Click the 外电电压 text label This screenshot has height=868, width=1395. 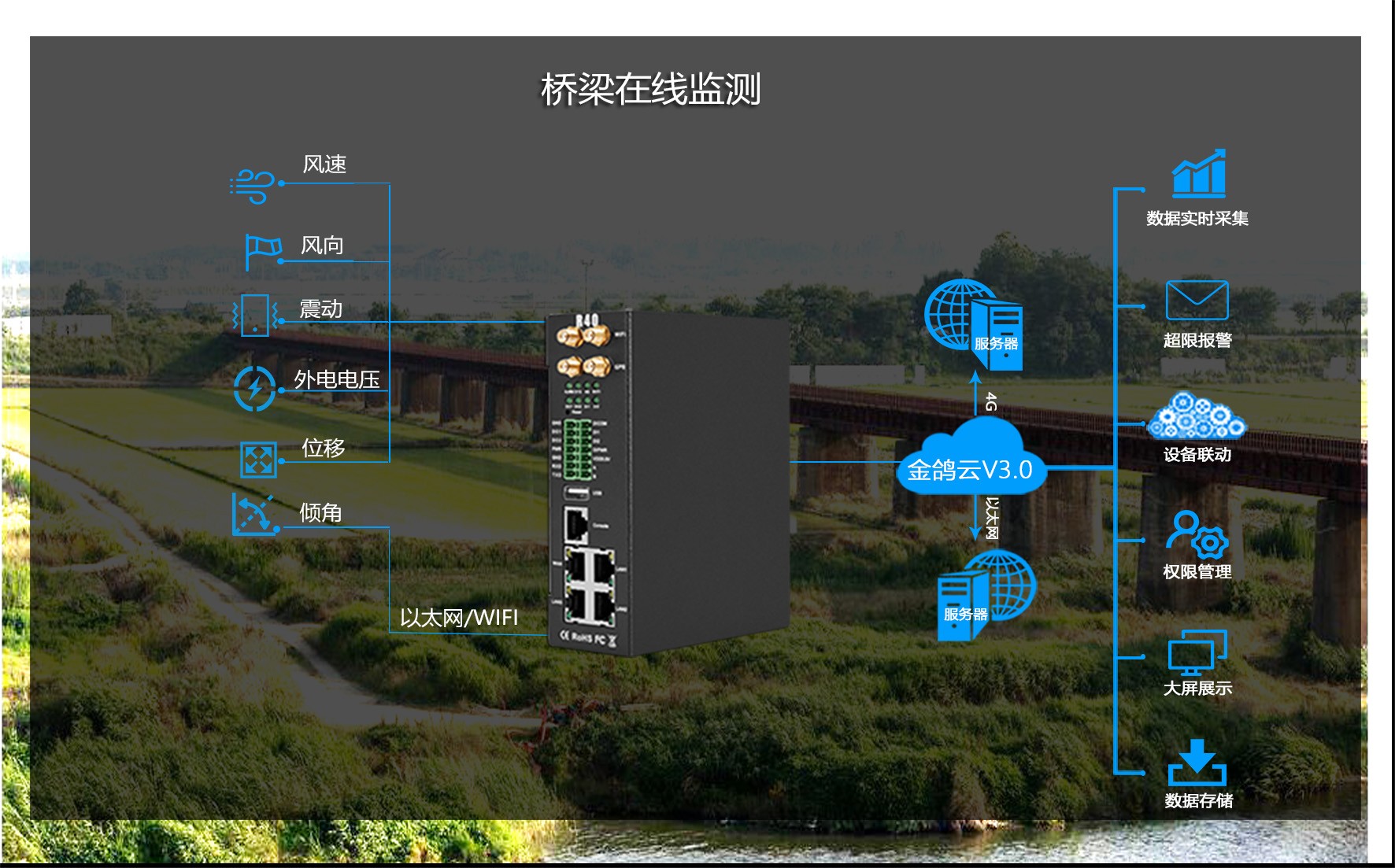pos(337,379)
